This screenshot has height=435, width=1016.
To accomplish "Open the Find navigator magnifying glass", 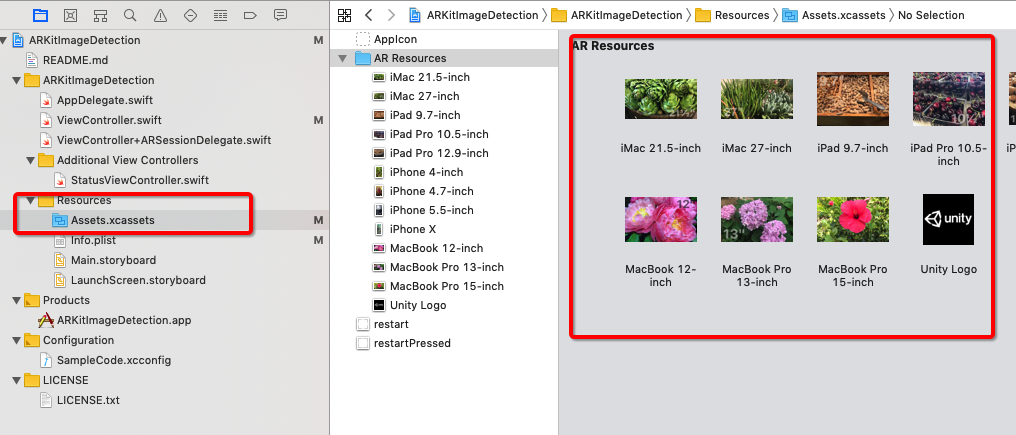I will click(130, 15).
